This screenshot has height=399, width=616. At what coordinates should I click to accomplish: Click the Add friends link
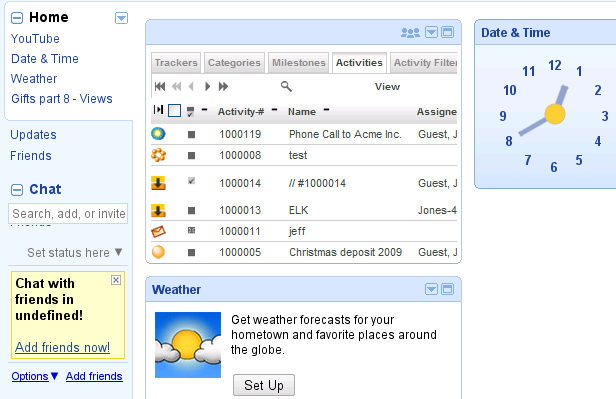pyautogui.click(x=94, y=376)
